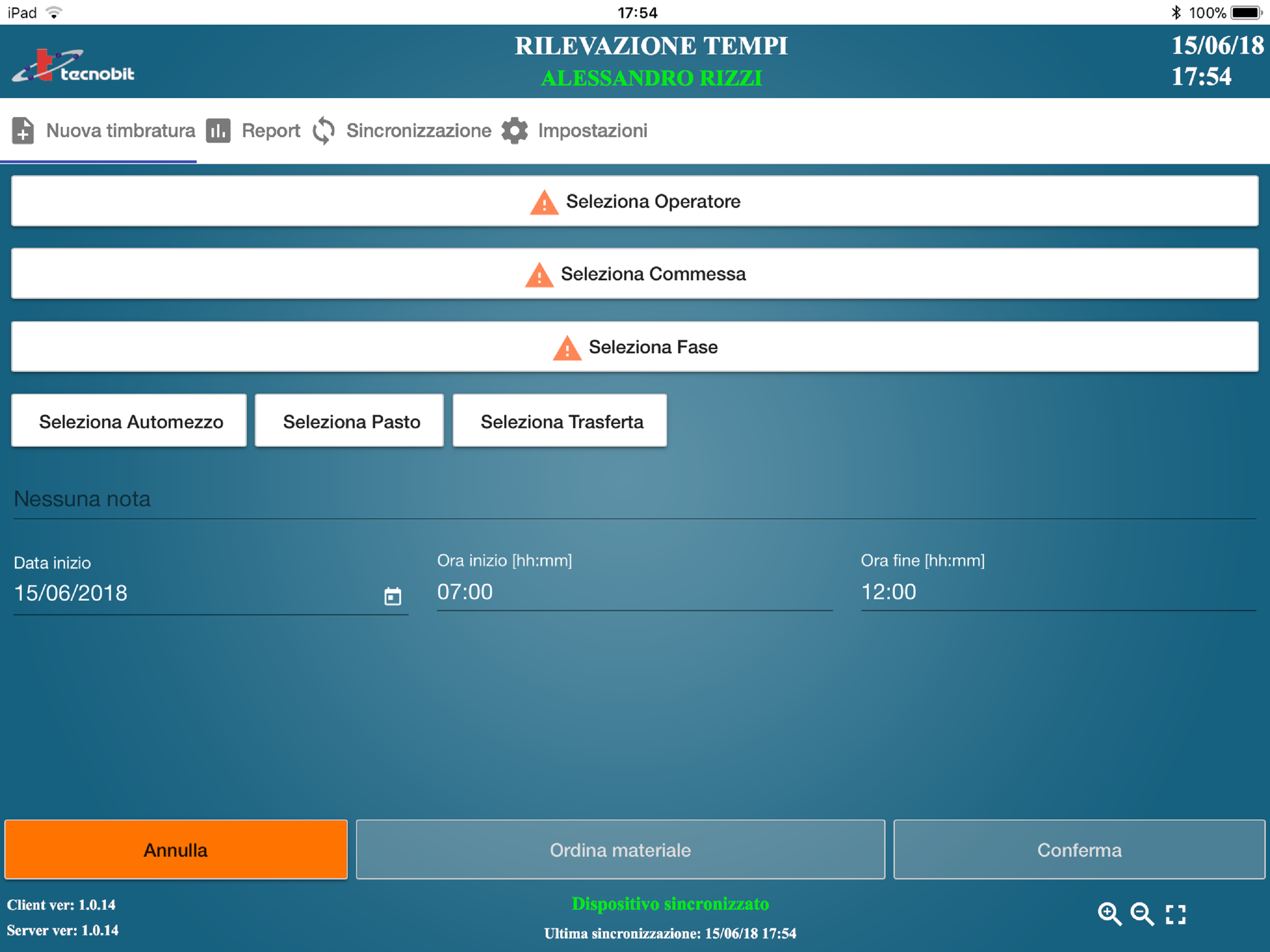Open the Seleziona Fase selector
The height and width of the screenshot is (952, 1270).
[x=635, y=347]
